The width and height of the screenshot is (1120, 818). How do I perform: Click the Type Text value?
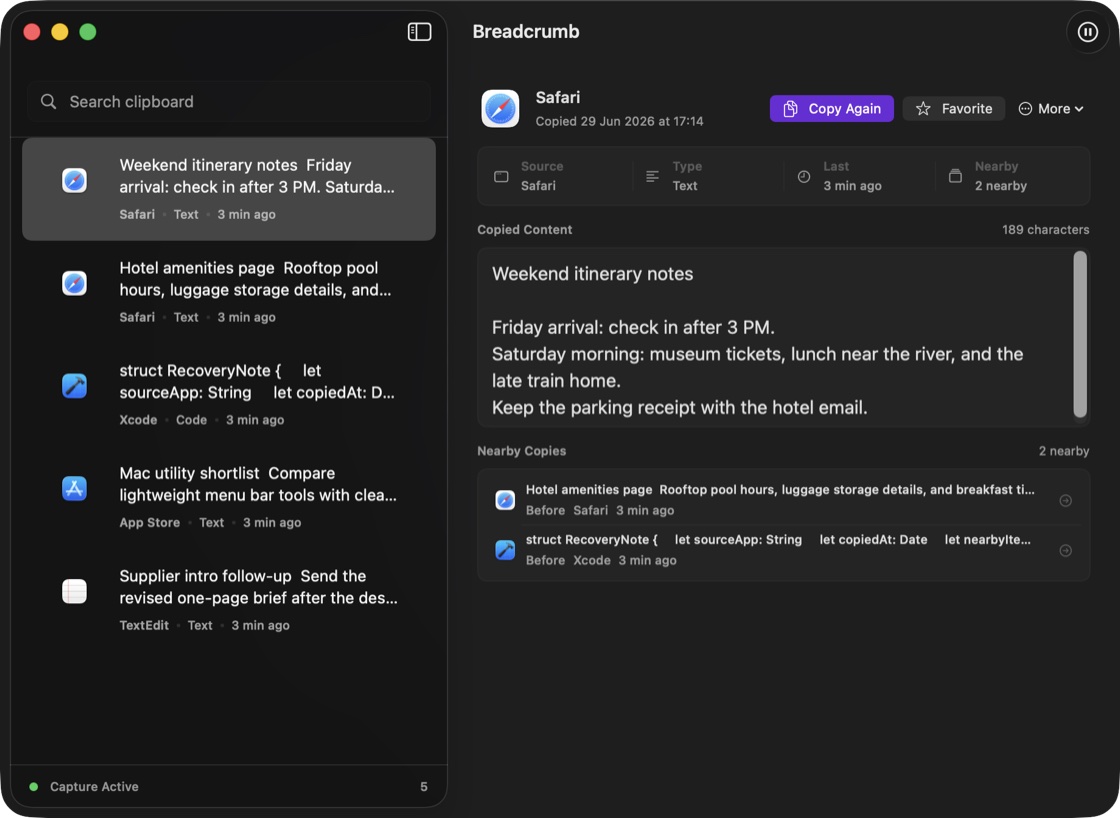[x=684, y=186]
